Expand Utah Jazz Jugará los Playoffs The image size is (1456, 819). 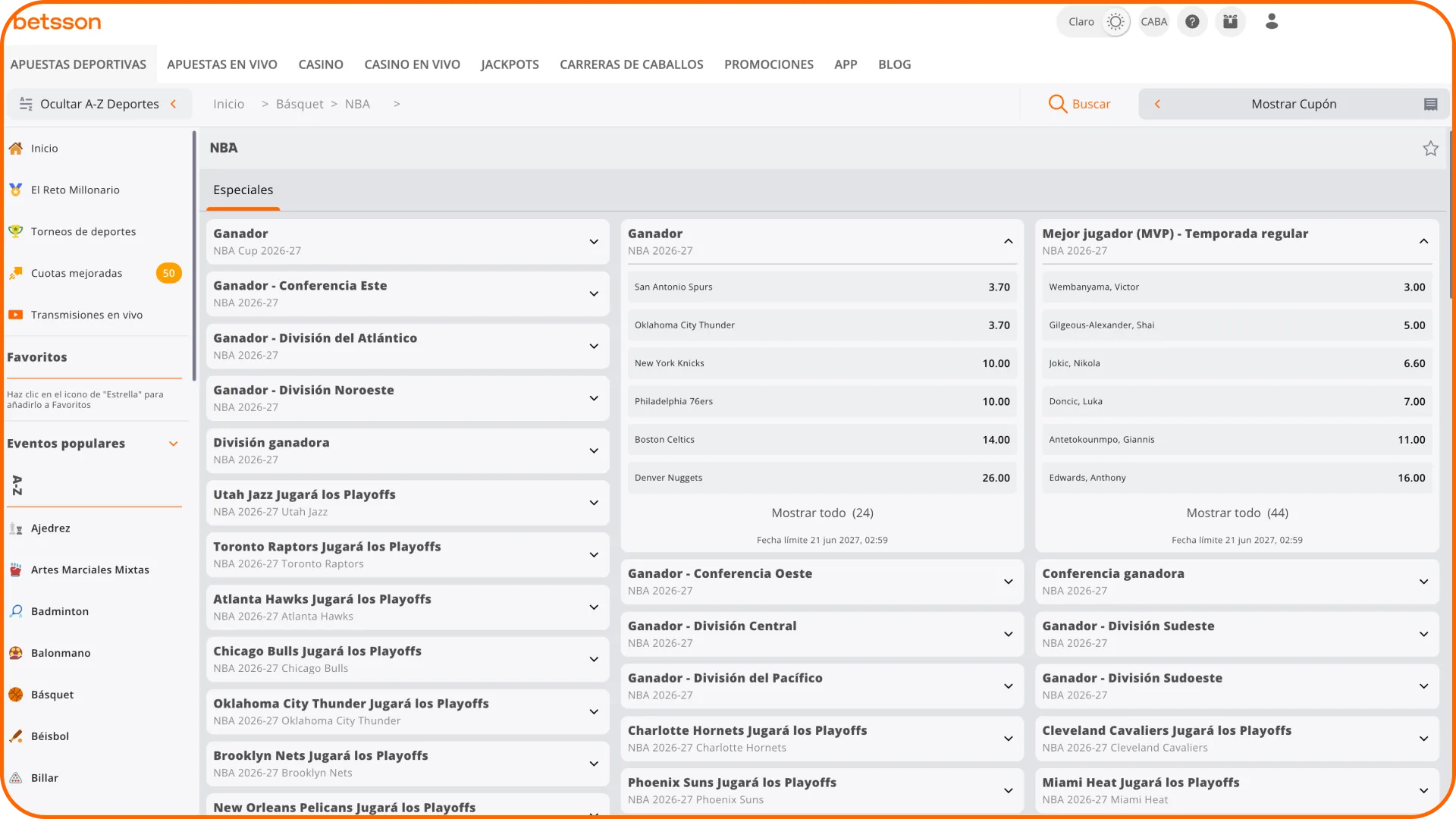407,504
